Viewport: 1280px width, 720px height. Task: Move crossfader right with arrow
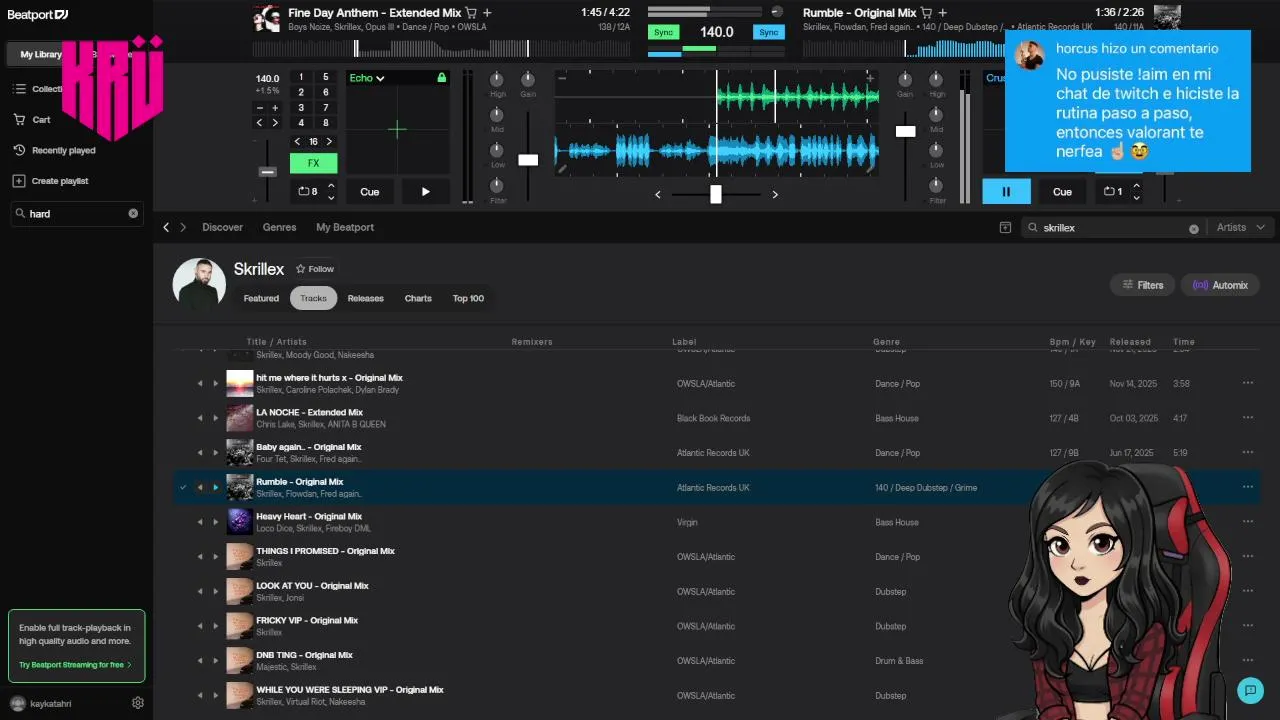pyautogui.click(x=775, y=195)
